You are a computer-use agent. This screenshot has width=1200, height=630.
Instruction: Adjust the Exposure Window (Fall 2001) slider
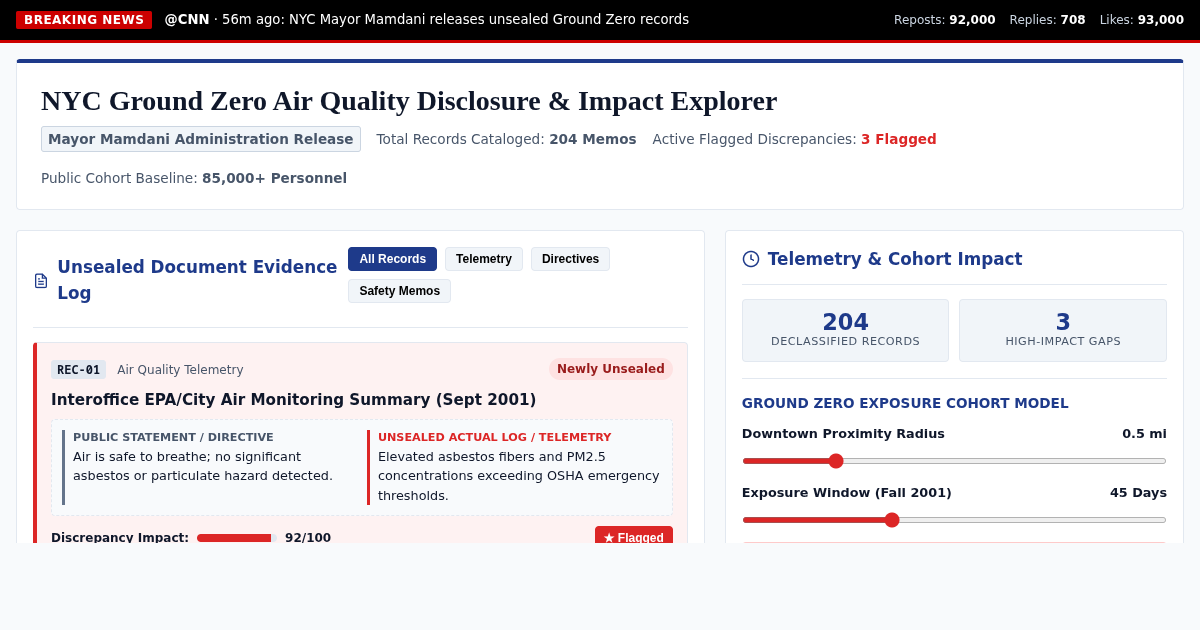click(954, 520)
